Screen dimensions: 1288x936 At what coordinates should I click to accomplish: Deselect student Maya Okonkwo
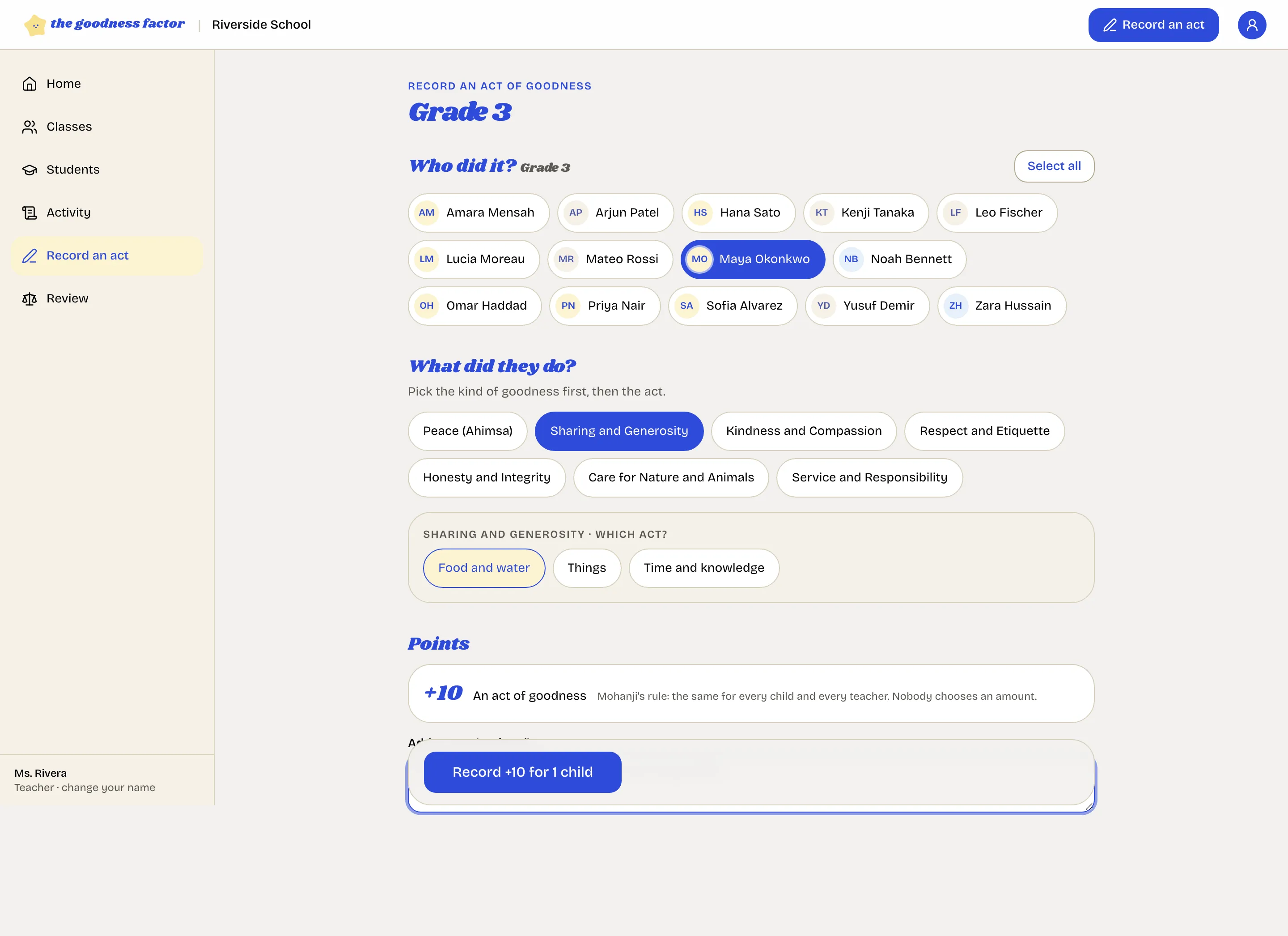point(753,259)
